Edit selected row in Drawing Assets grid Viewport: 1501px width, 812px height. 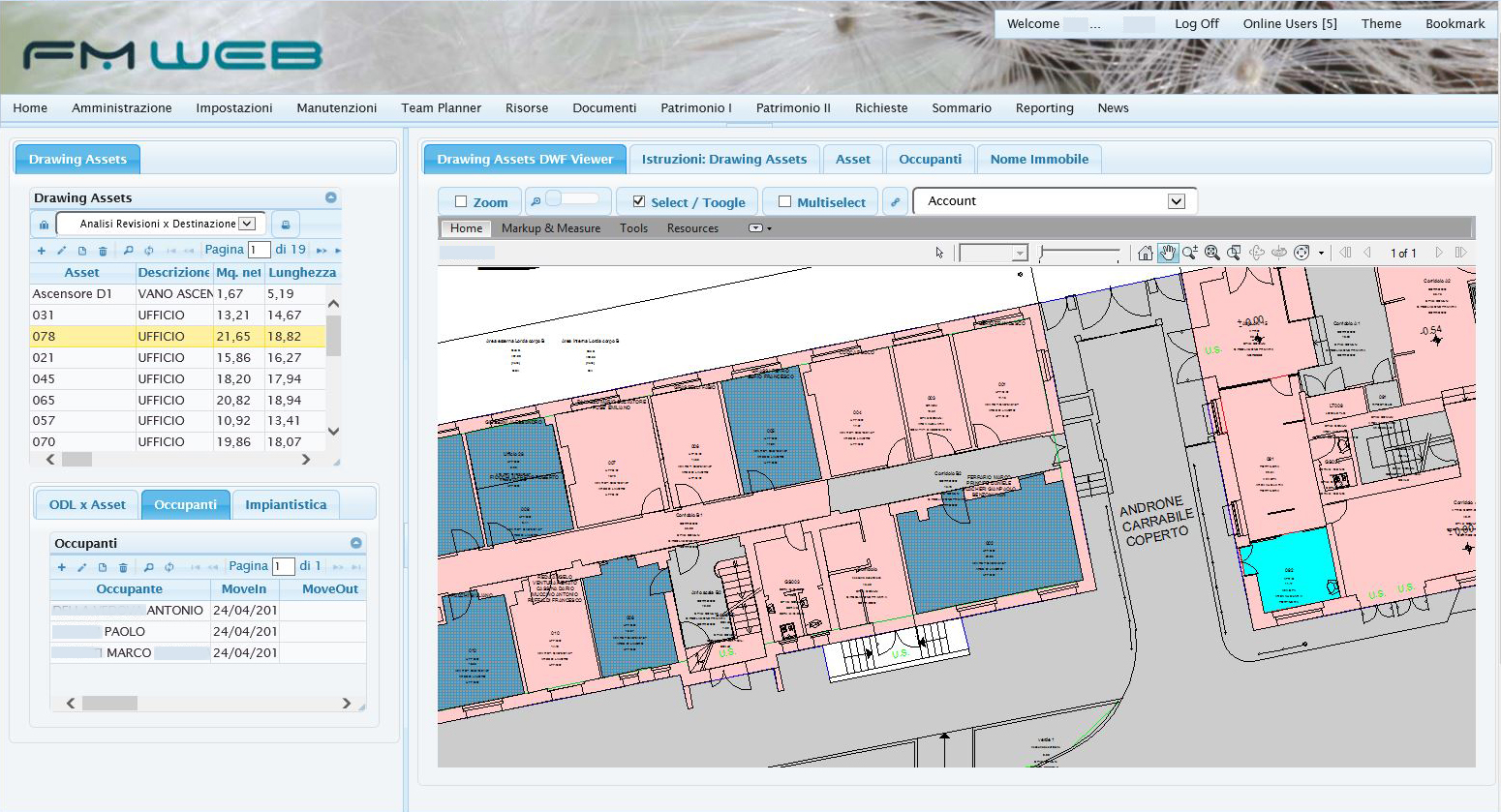point(61,251)
